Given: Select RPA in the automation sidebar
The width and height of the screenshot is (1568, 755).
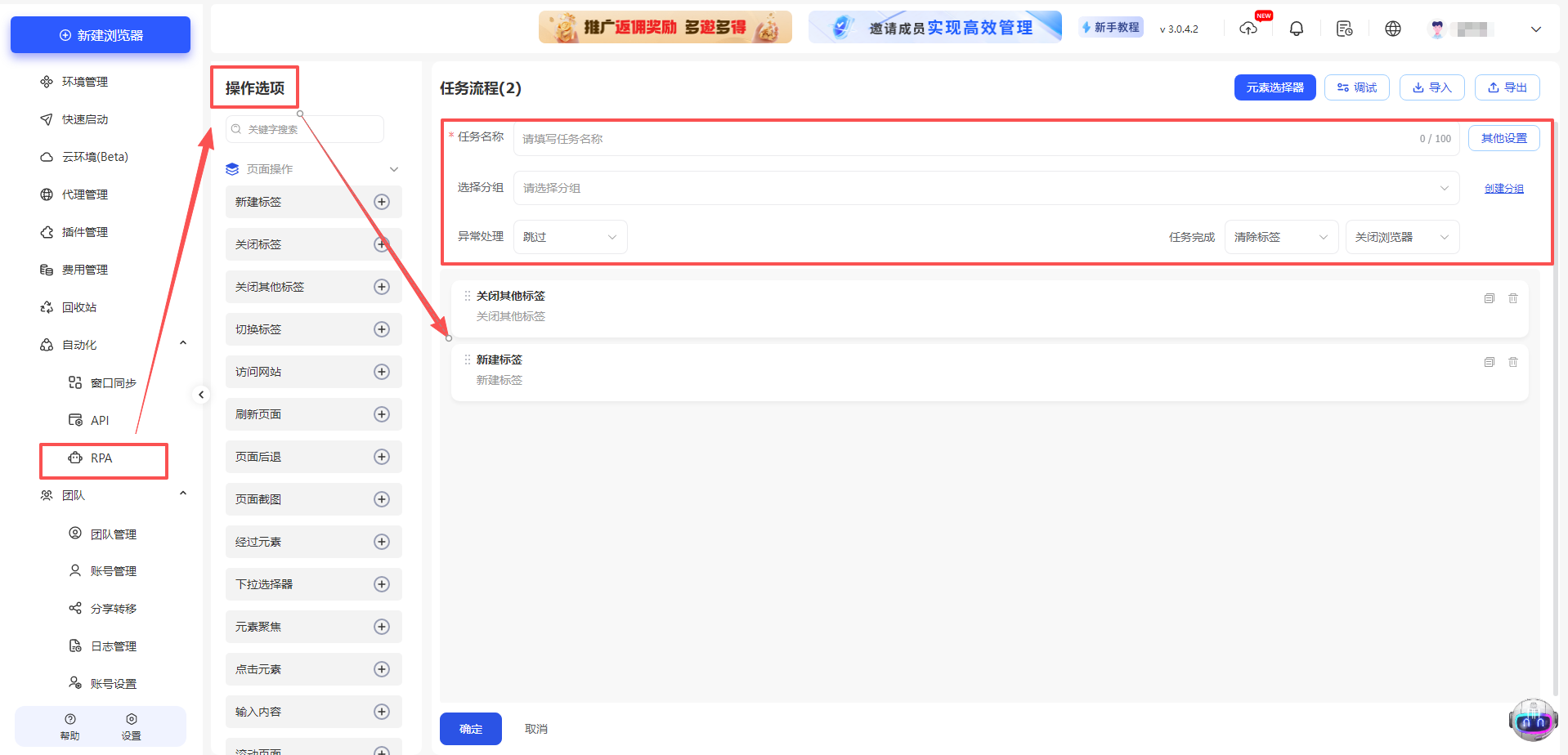Looking at the screenshot, I should tap(101, 458).
